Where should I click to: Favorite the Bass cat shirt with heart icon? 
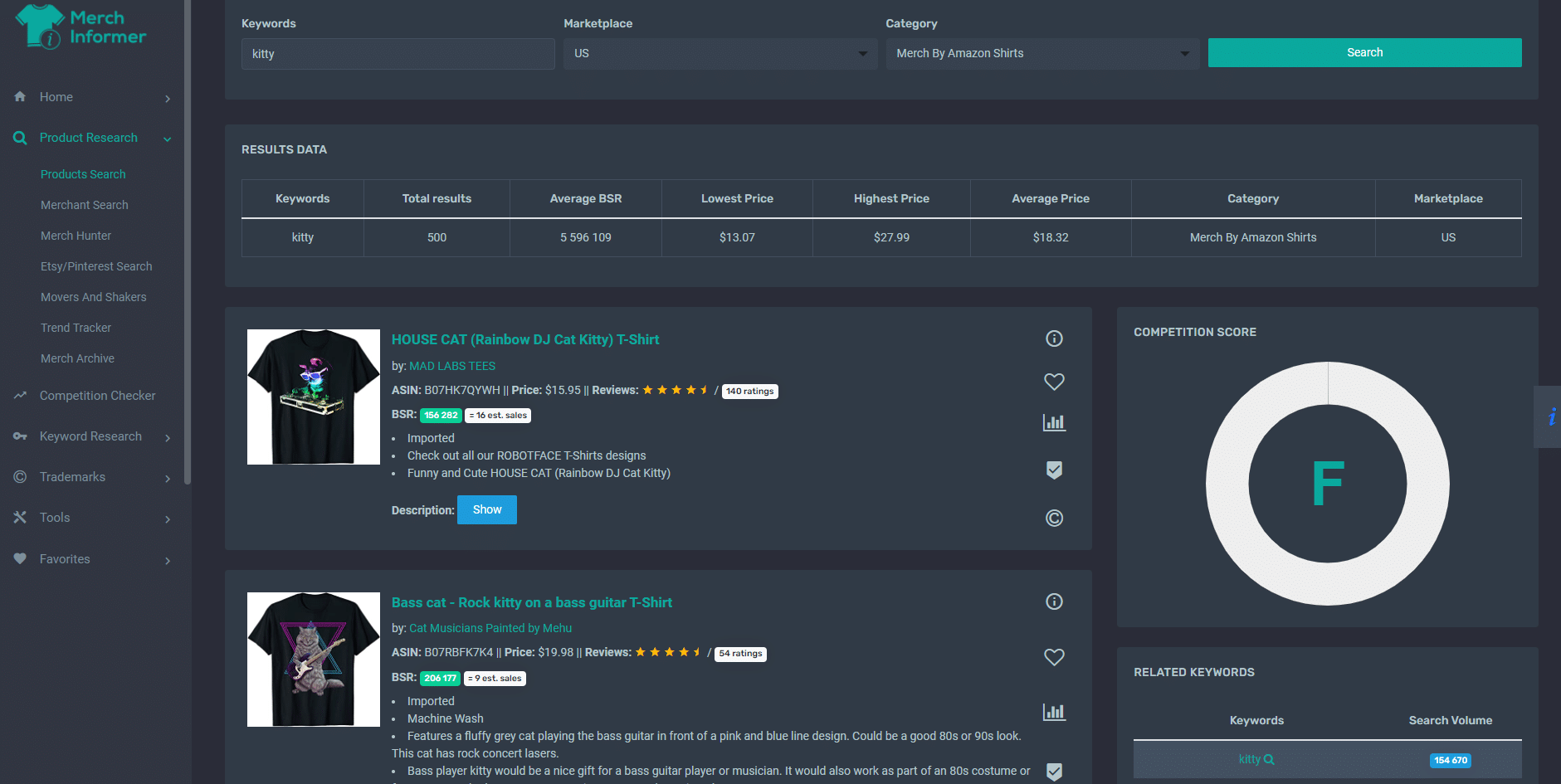[x=1054, y=657]
